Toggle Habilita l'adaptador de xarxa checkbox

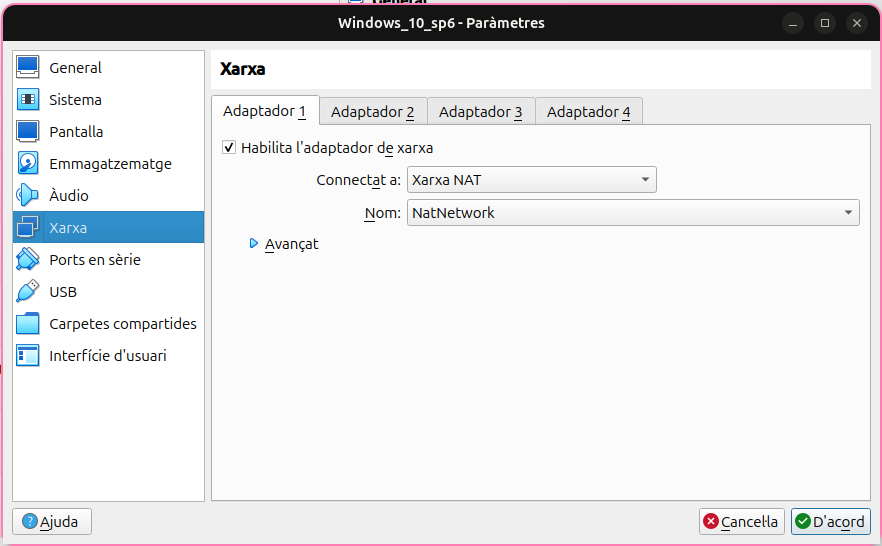click(x=229, y=148)
